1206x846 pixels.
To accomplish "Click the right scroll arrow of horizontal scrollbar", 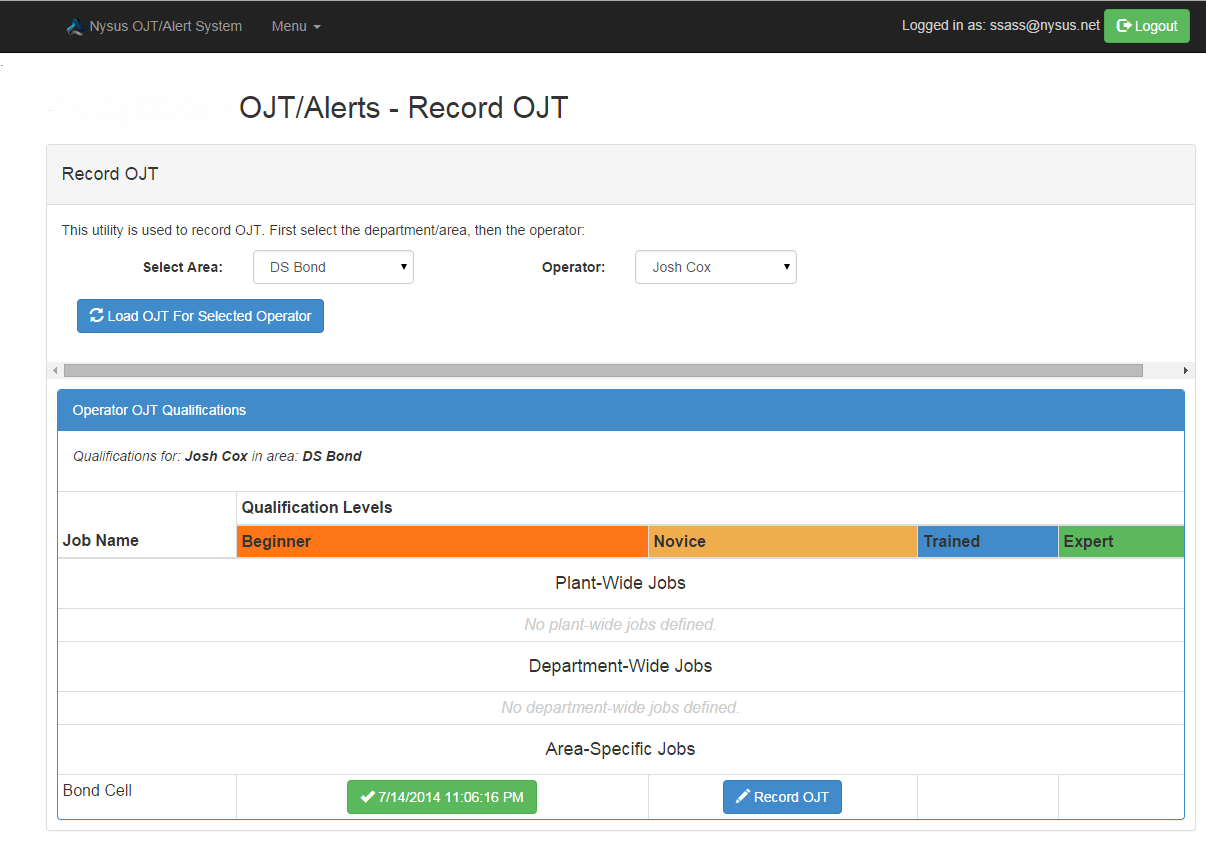I will click(x=1186, y=370).
